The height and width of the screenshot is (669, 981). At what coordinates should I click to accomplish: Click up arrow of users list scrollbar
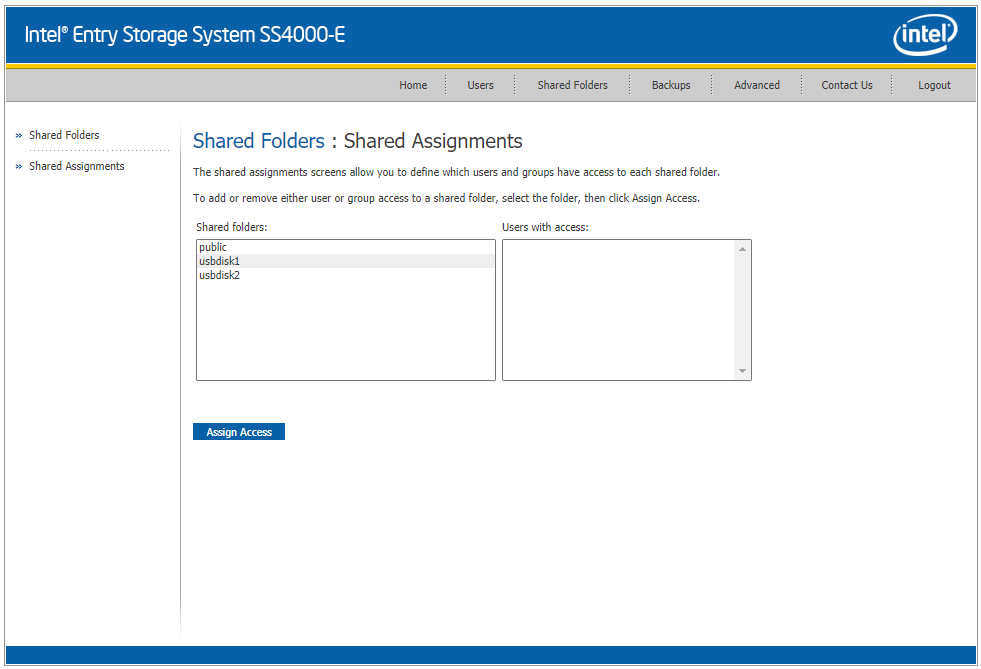click(x=742, y=249)
